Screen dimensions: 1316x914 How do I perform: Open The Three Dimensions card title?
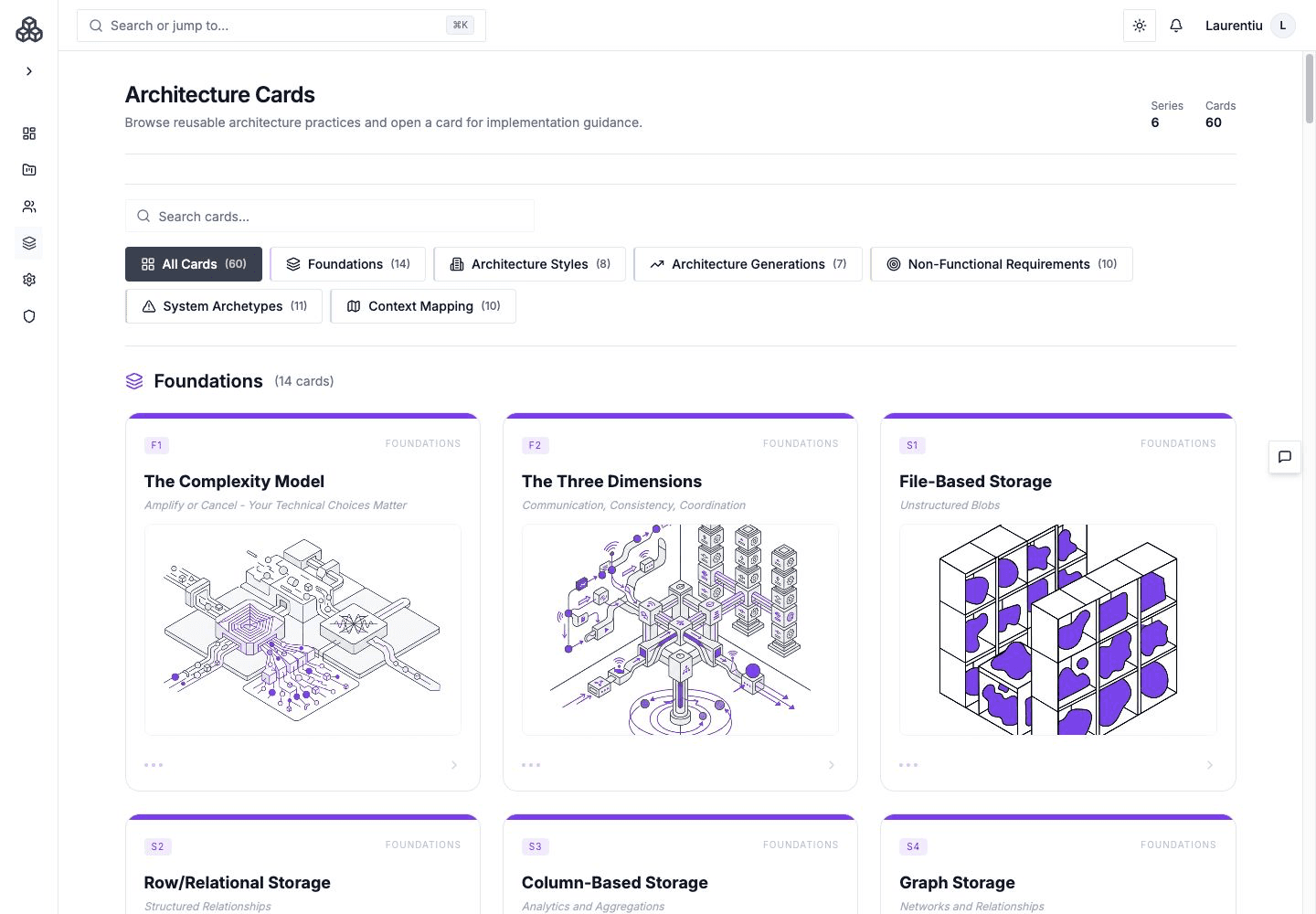point(611,482)
